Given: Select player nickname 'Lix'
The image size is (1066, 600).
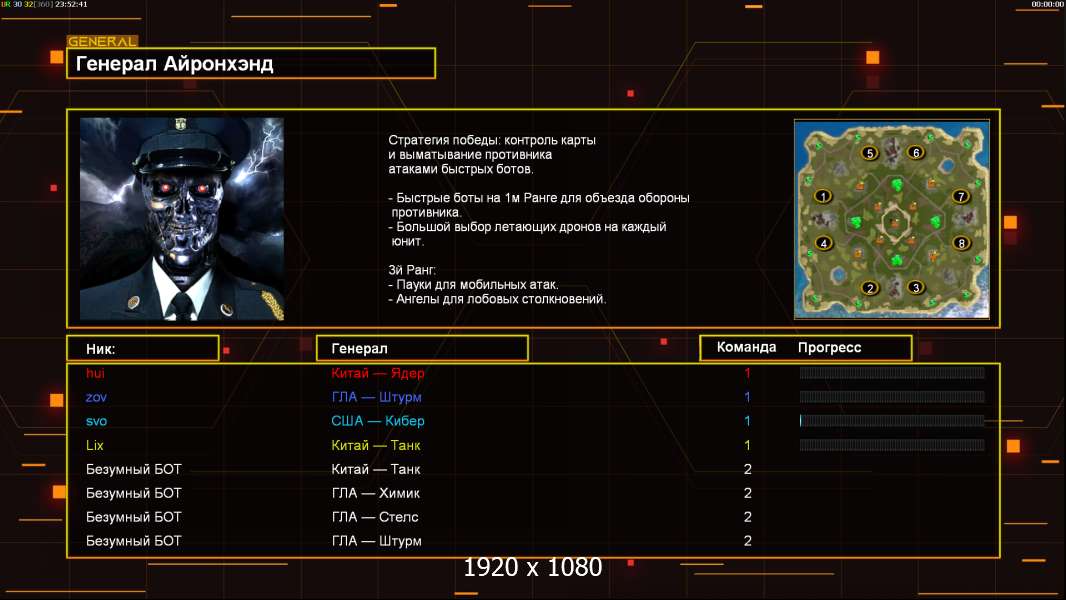Looking at the screenshot, I should point(94,445).
